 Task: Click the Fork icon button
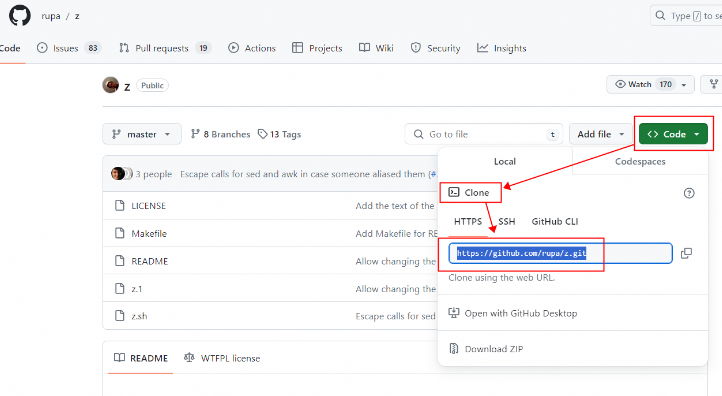[x=713, y=84]
